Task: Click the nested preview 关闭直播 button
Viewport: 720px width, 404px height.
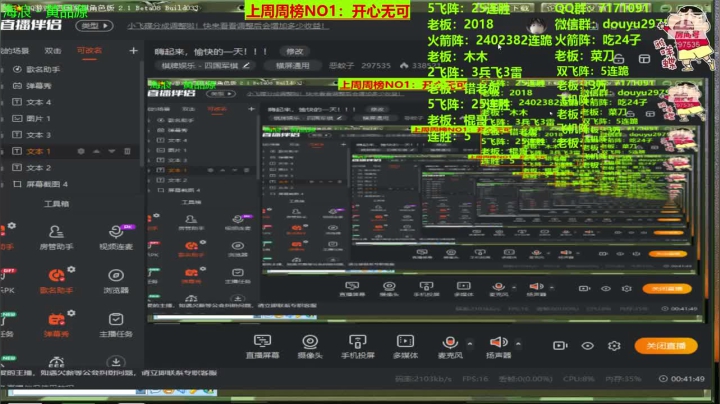Action: 667,289
